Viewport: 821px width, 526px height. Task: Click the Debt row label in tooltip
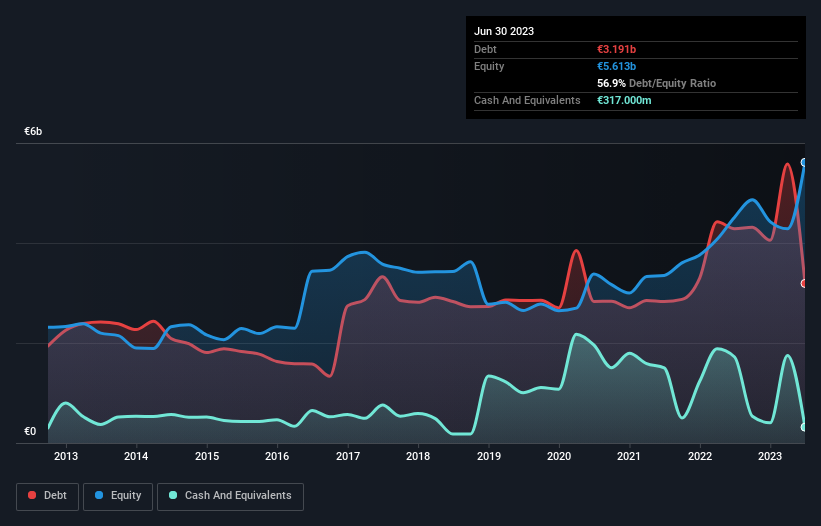485,49
